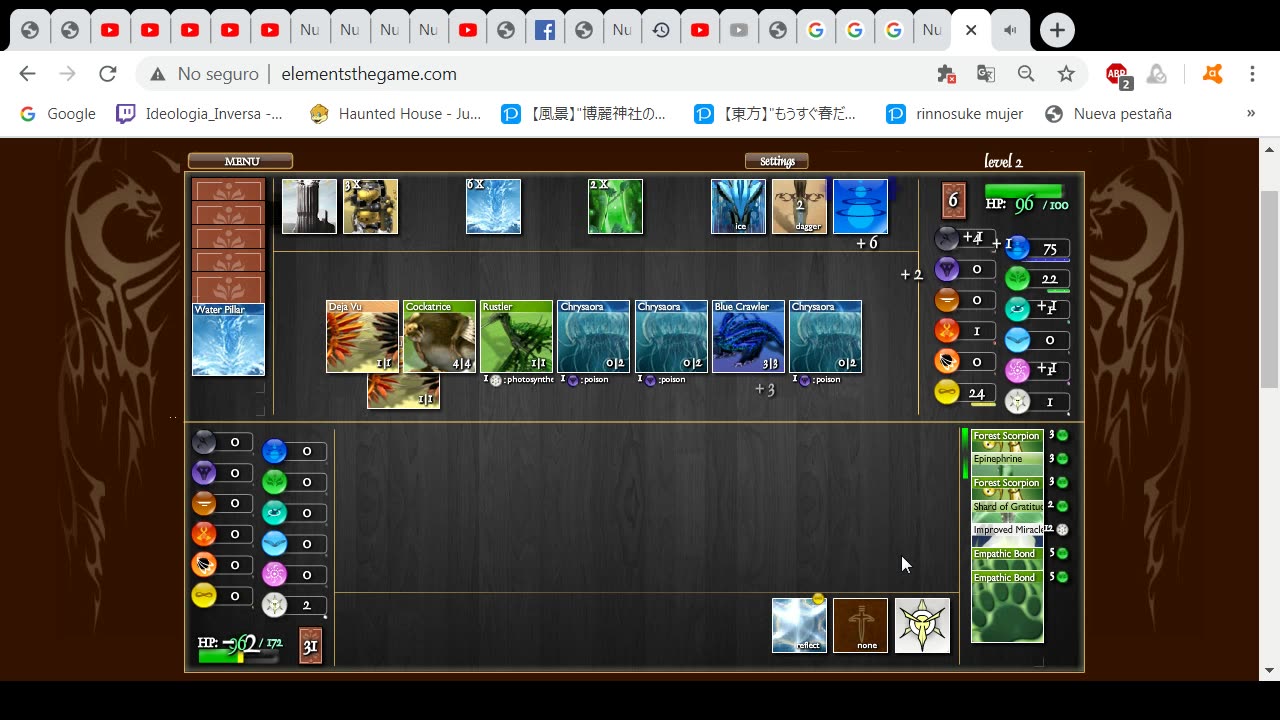Click the opponent's deck counter showing 6
This screenshot has width=1280, height=720.
953,200
